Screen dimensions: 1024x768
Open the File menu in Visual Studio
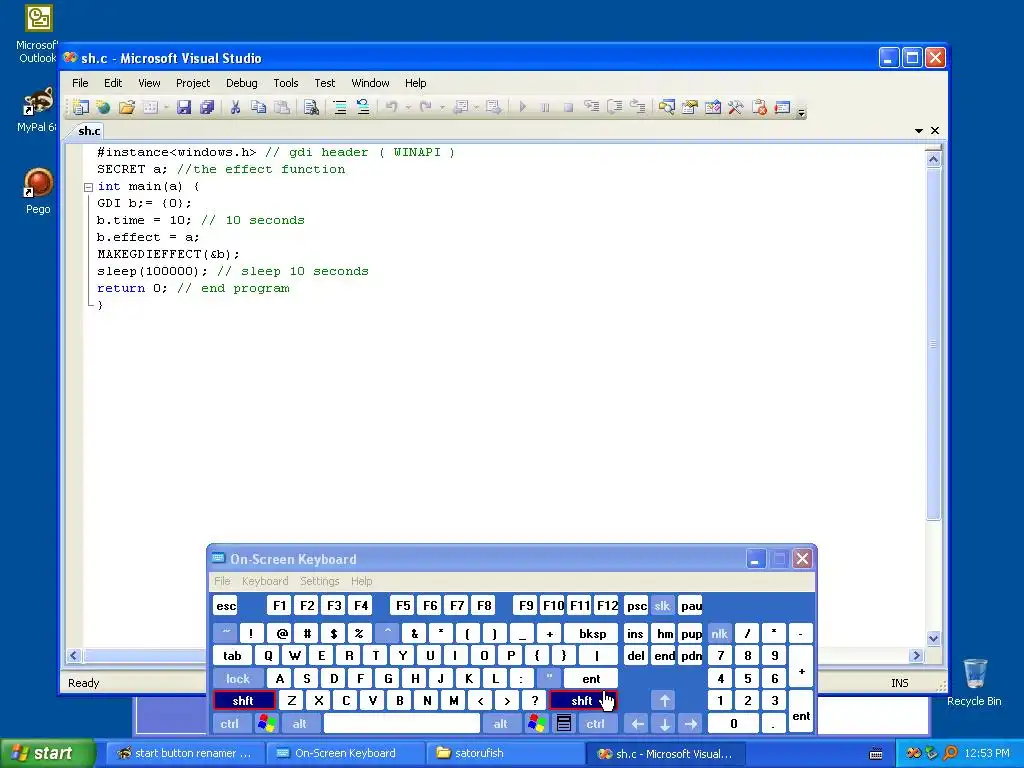click(x=80, y=83)
